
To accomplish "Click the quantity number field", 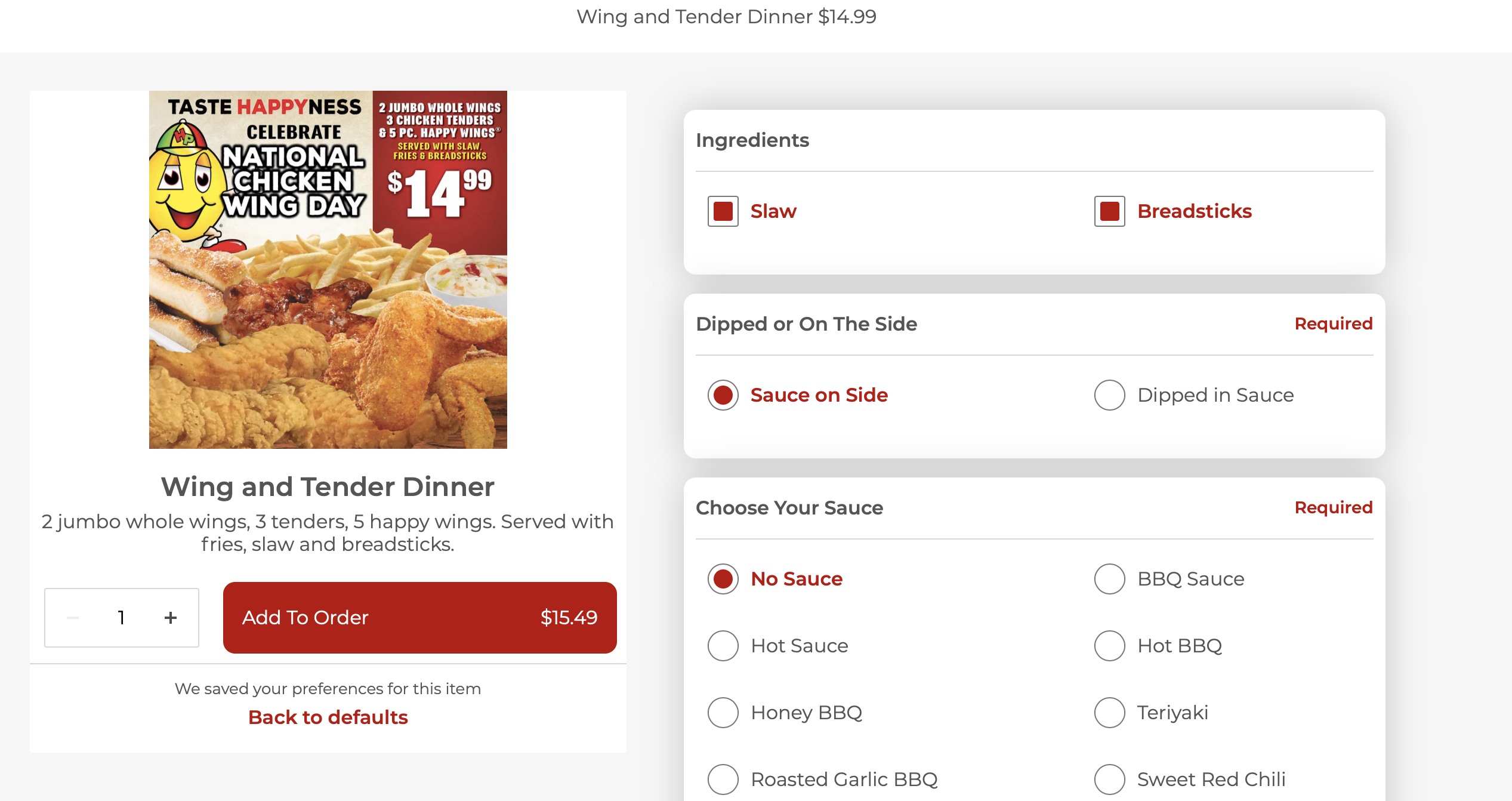I will point(121,617).
